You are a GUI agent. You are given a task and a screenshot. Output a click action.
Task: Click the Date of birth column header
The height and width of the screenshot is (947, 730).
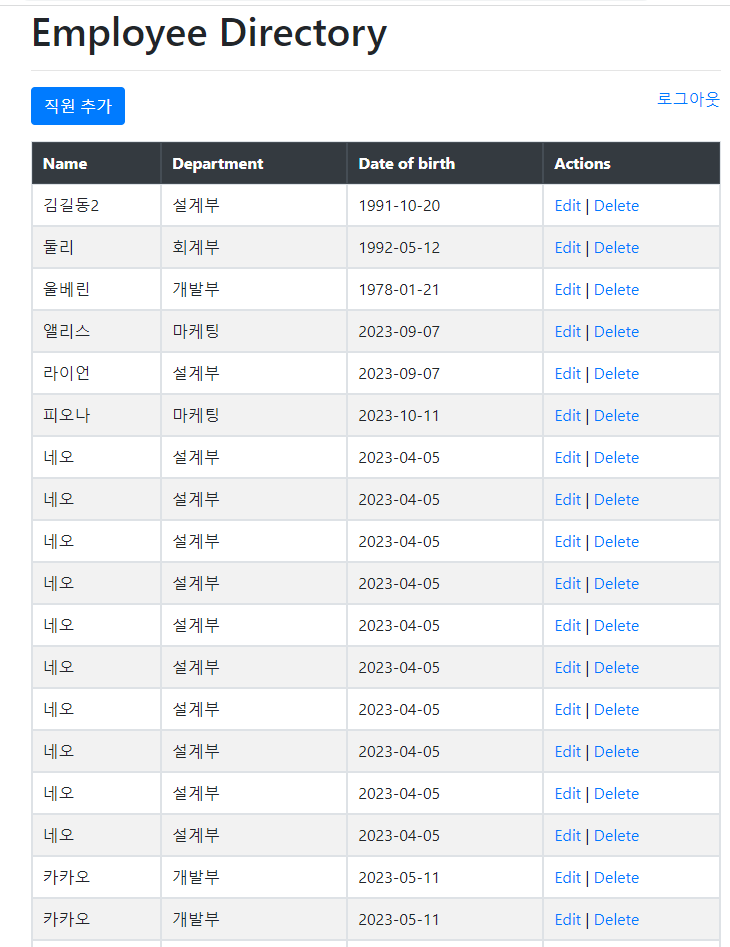(445, 164)
